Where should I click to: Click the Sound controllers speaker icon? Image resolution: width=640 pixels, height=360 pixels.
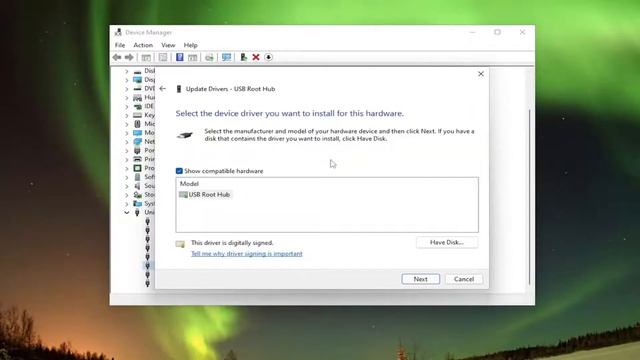138,186
